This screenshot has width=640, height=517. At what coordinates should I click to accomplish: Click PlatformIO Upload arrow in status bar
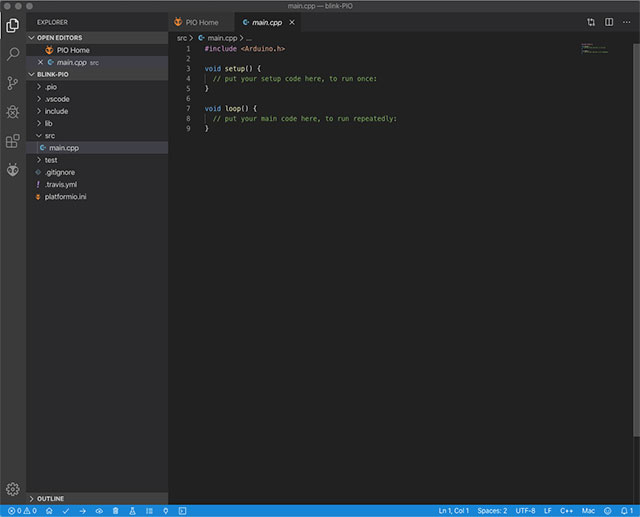click(82, 510)
